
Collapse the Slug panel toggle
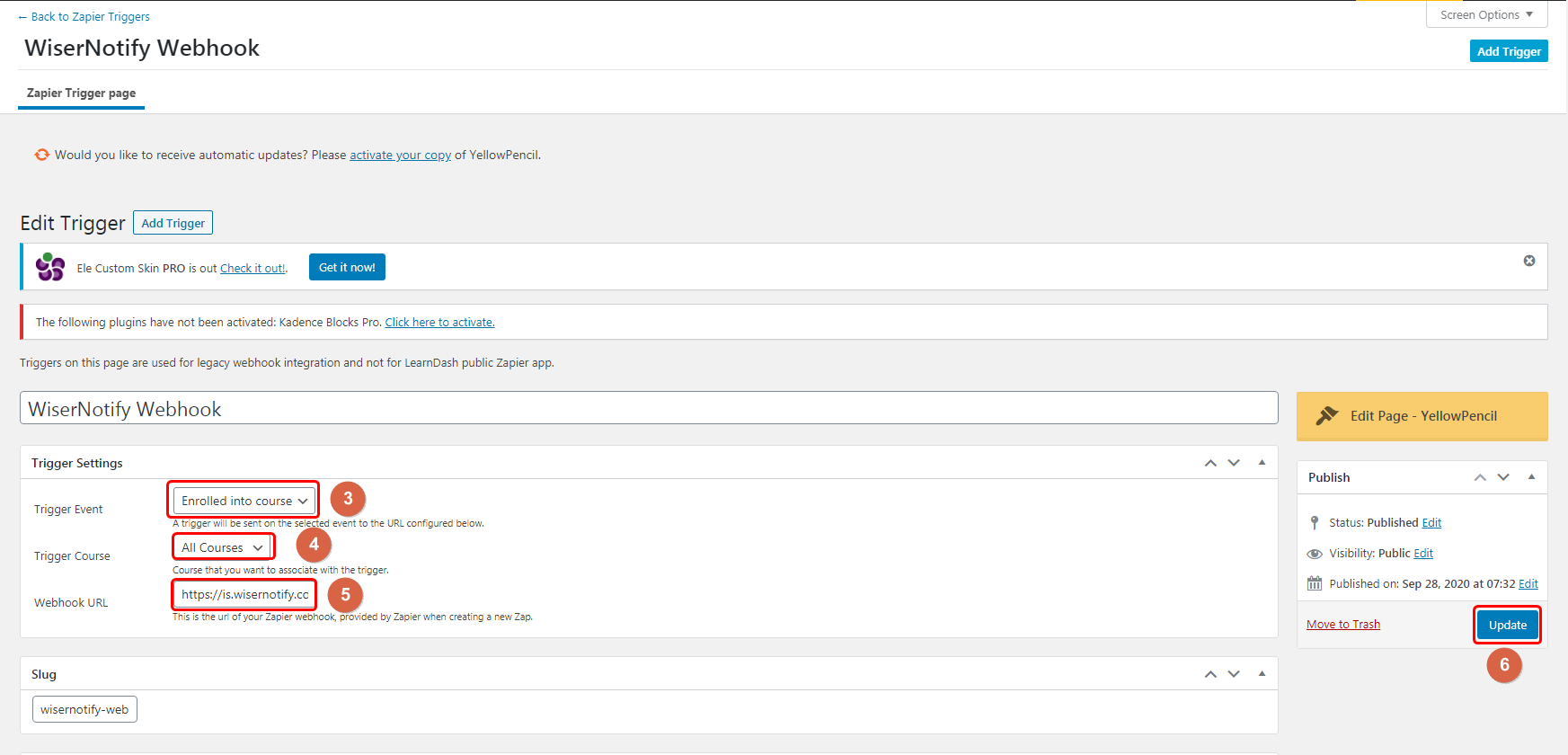coord(1262,674)
